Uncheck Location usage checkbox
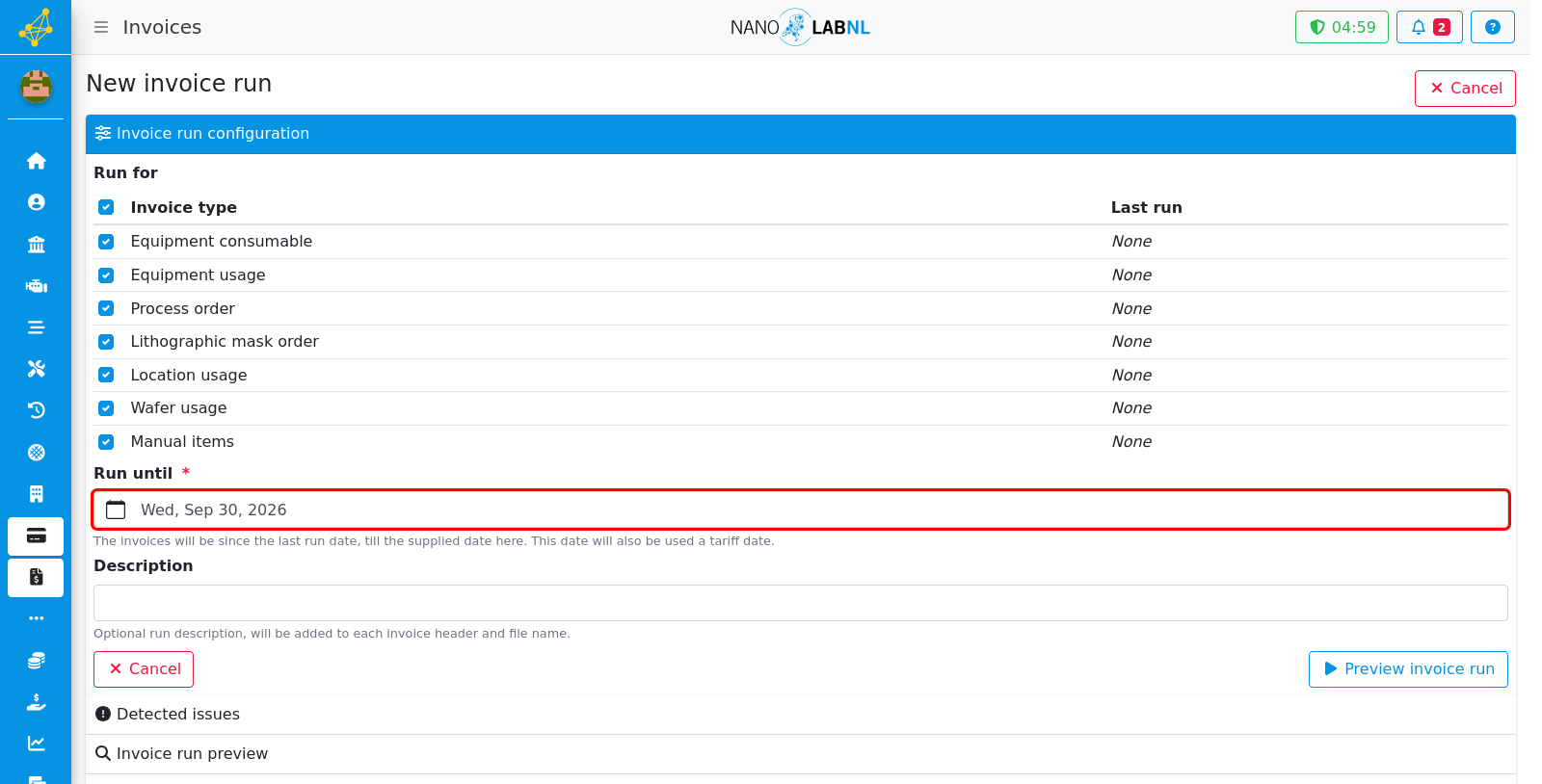 [106, 375]
